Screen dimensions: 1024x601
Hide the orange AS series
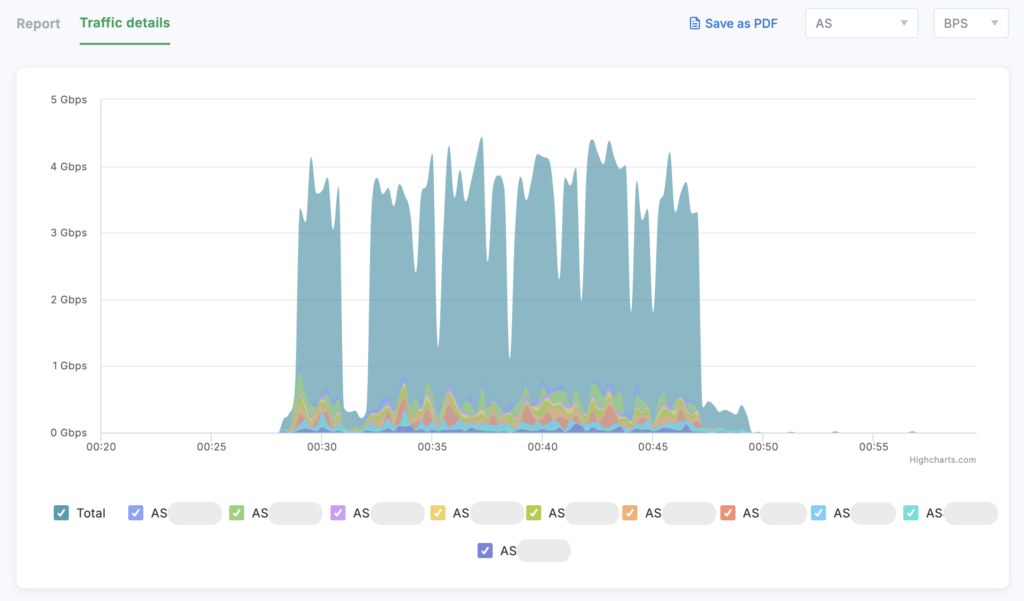630,513
